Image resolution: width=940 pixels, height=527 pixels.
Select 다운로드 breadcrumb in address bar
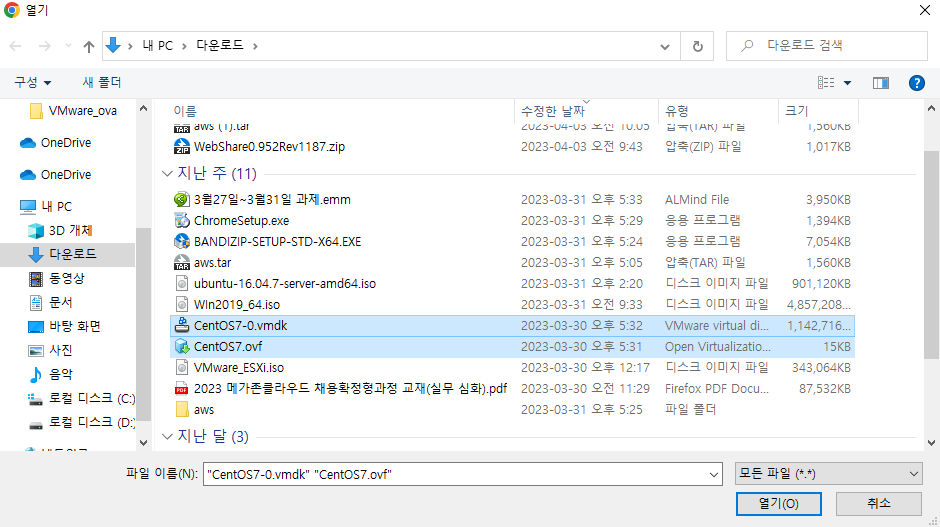coord(219,46)
